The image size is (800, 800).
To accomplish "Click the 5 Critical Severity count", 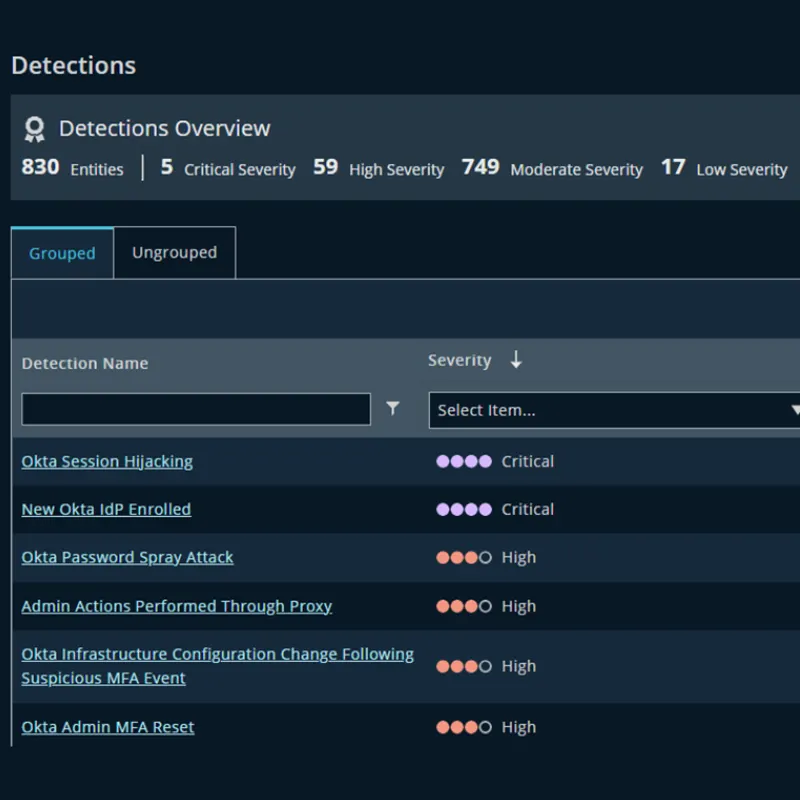I will click(228, 168).
